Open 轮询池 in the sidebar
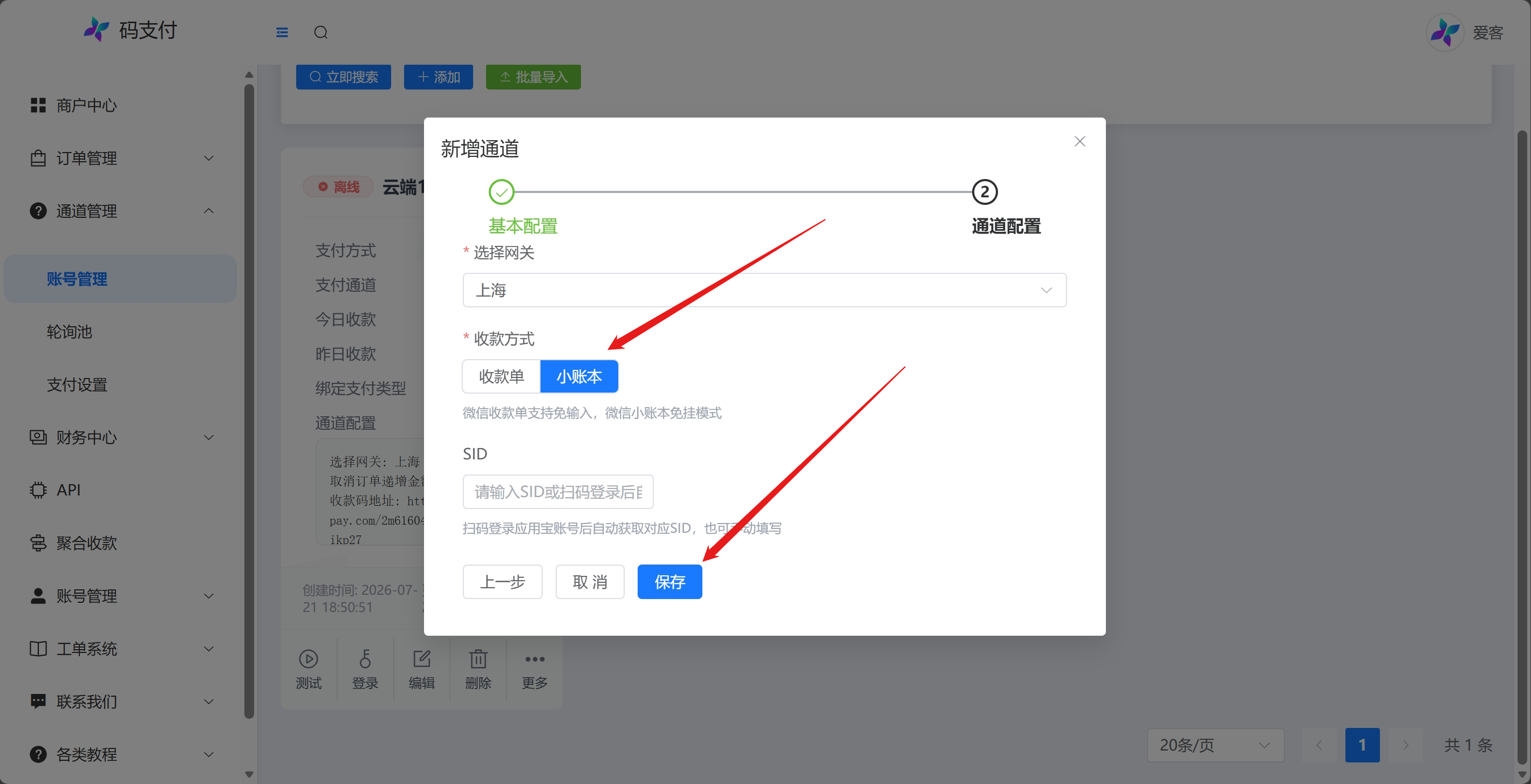Screen dimensions: 1531x784 click(70, 332)
